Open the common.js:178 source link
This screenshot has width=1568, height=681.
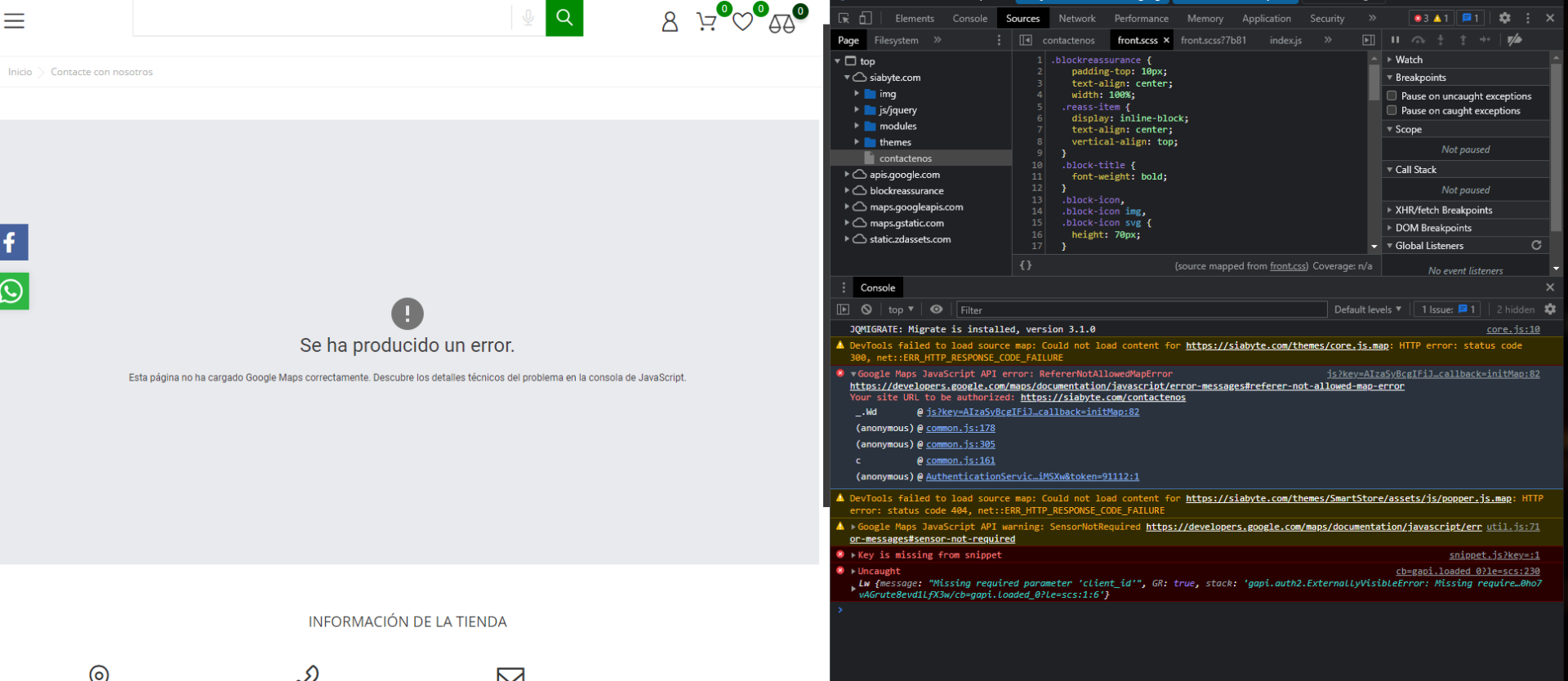click(x=960, y=428)
